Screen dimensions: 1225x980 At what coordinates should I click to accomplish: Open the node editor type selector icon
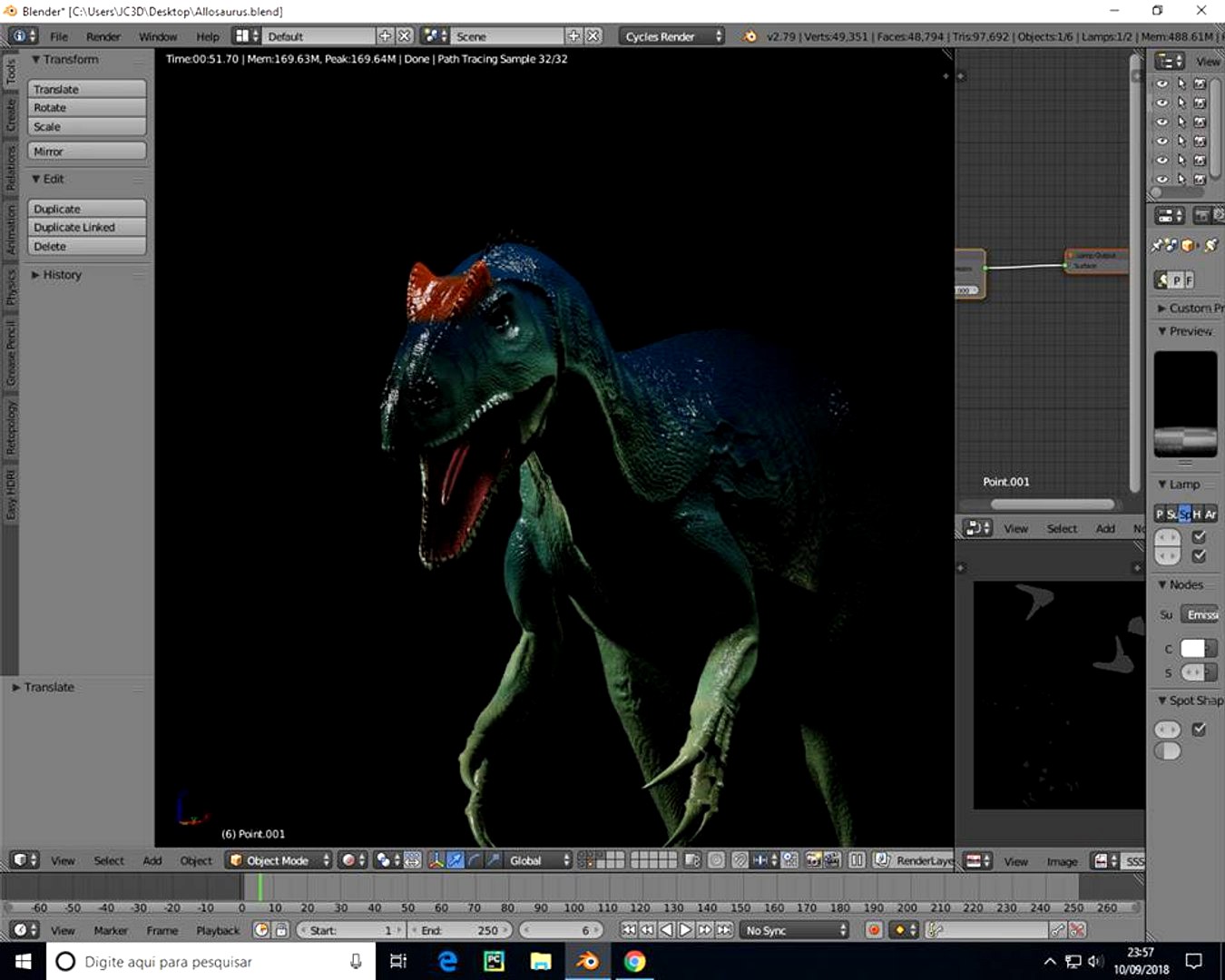(977, 527)
